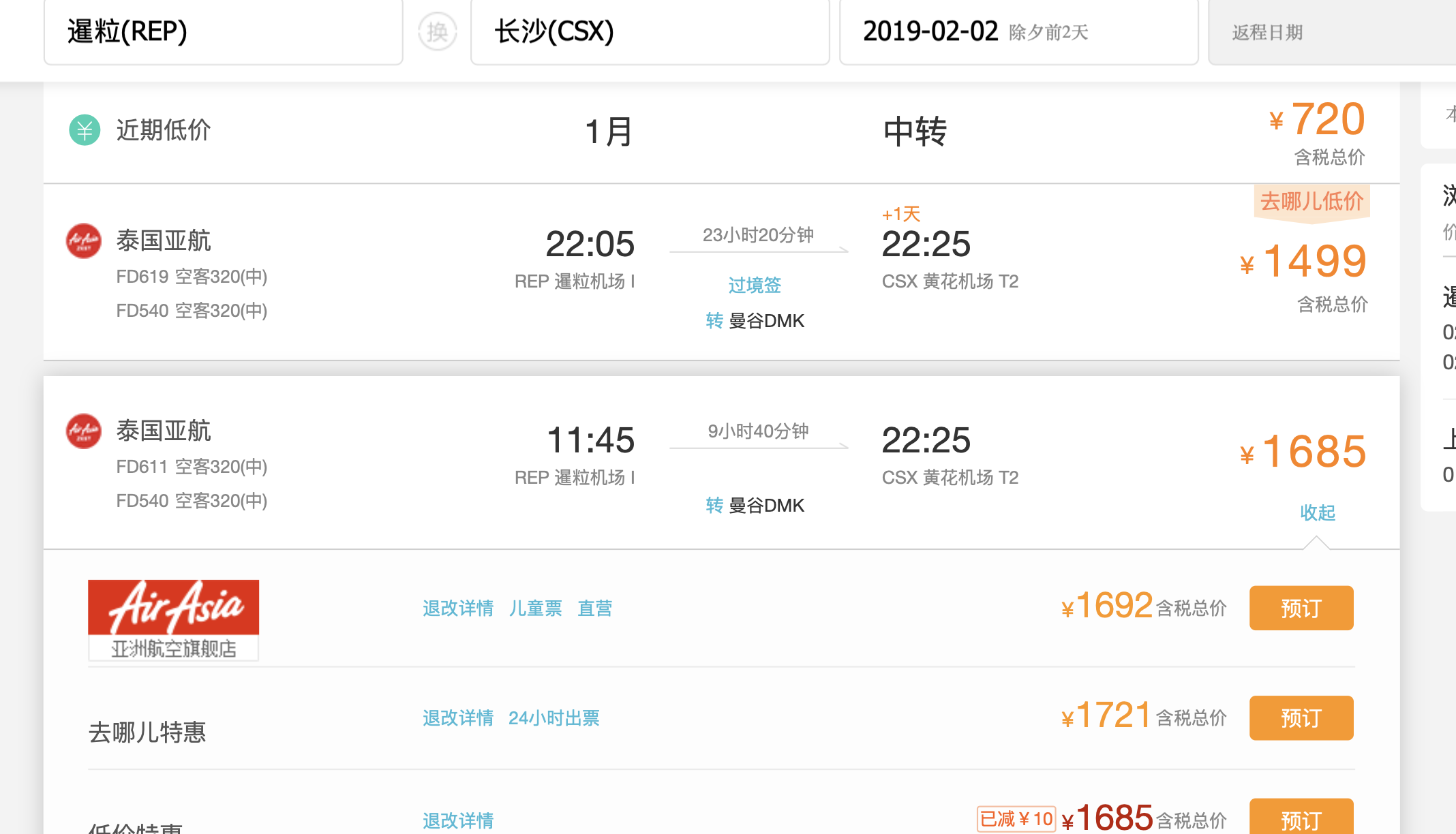Open the AirAsia flagship store banner

pyautogui.click(x=173, y=619)
